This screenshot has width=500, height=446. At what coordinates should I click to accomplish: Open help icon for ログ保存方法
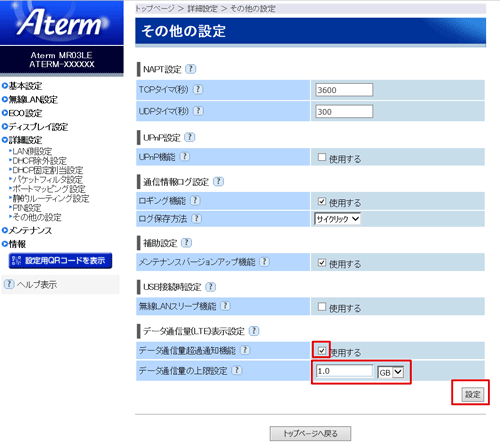[197, 218]
